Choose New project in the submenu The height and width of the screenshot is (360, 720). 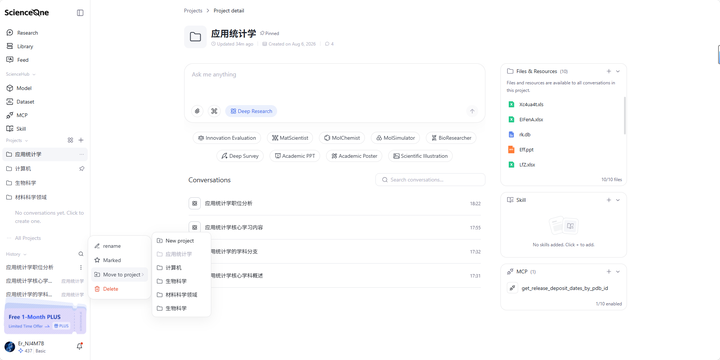coord(181,241)
